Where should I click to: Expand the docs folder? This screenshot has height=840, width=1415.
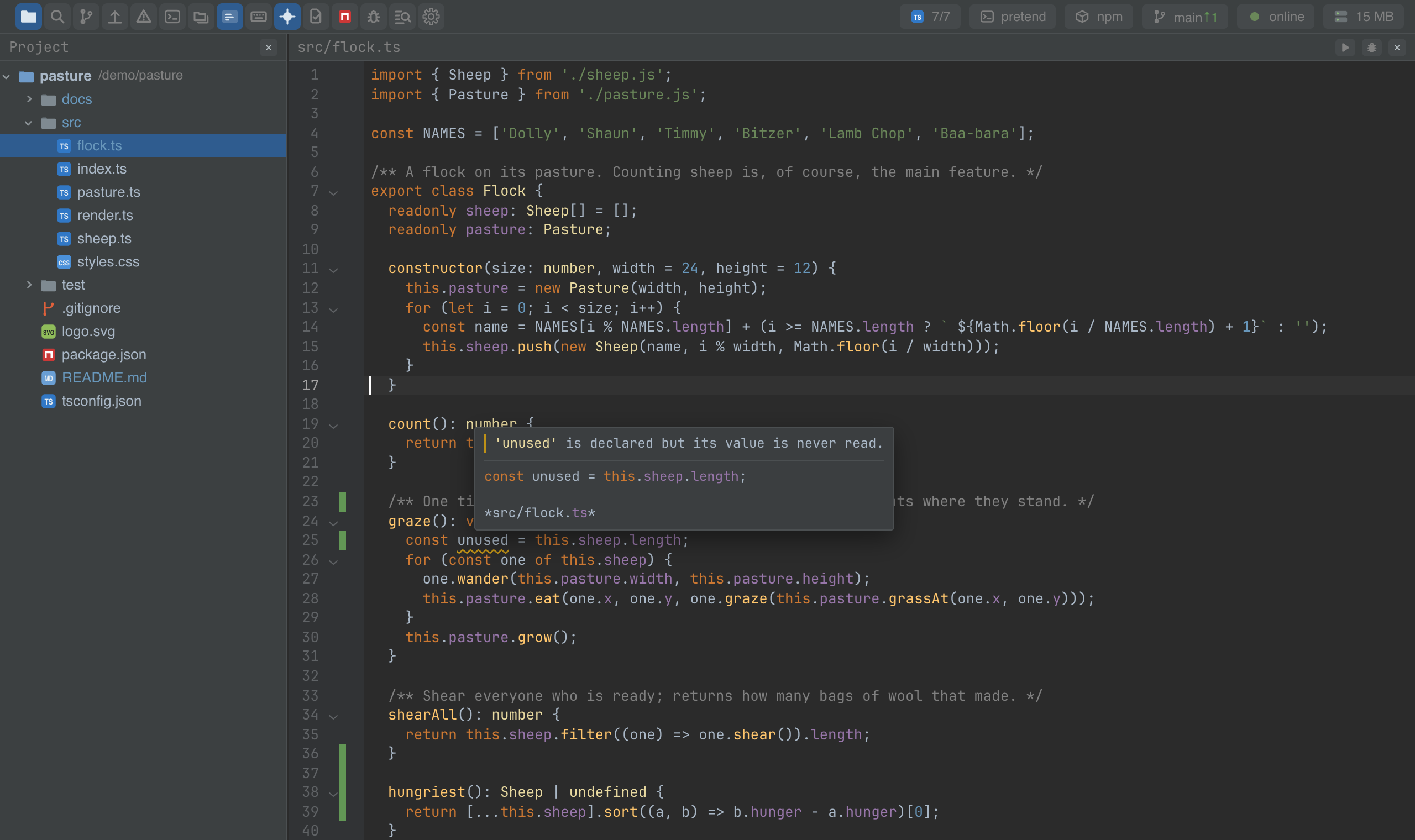coord(29,99)
